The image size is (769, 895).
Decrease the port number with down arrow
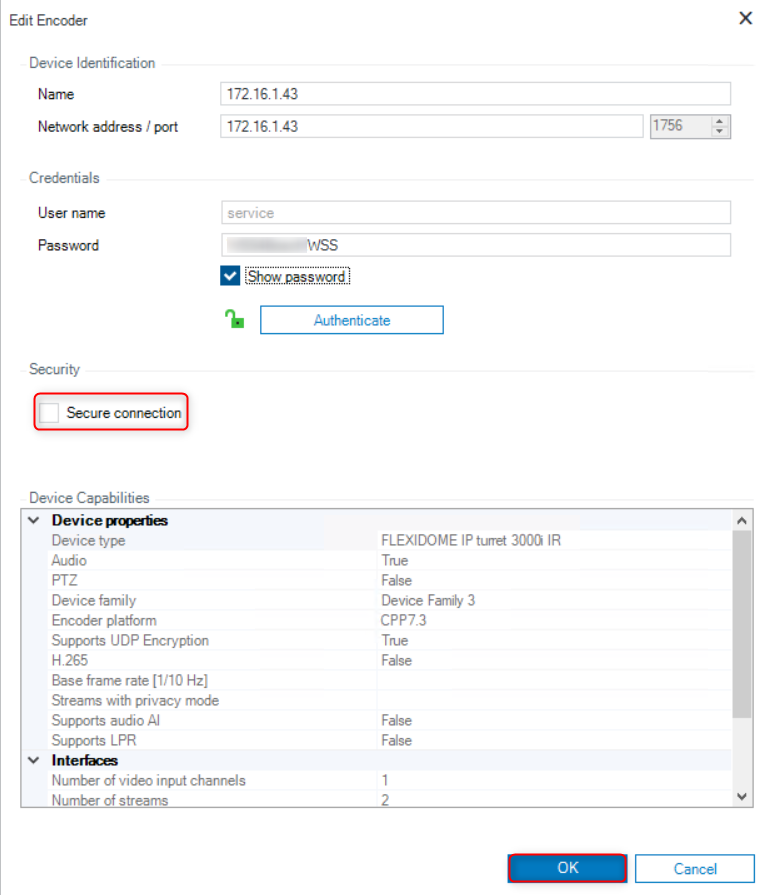pos(720,131)
